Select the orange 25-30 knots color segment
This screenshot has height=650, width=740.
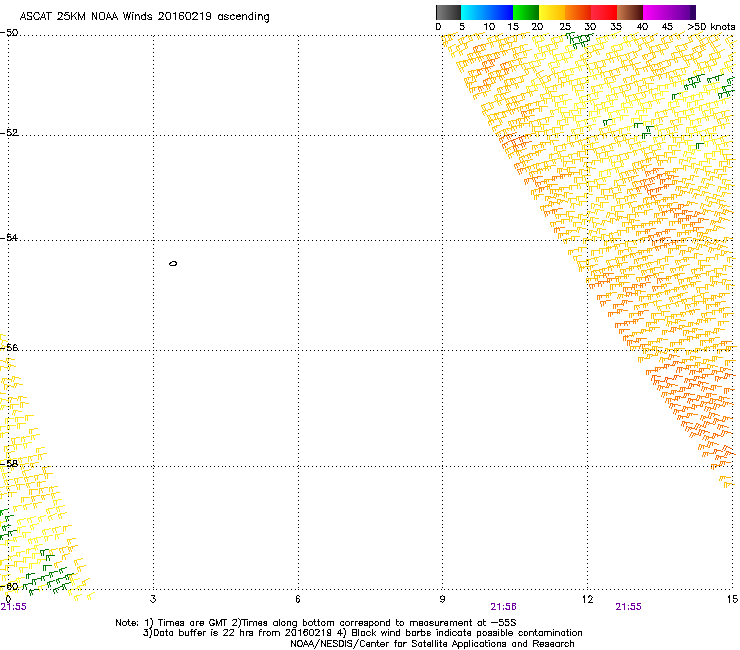[x=578, y=12]
